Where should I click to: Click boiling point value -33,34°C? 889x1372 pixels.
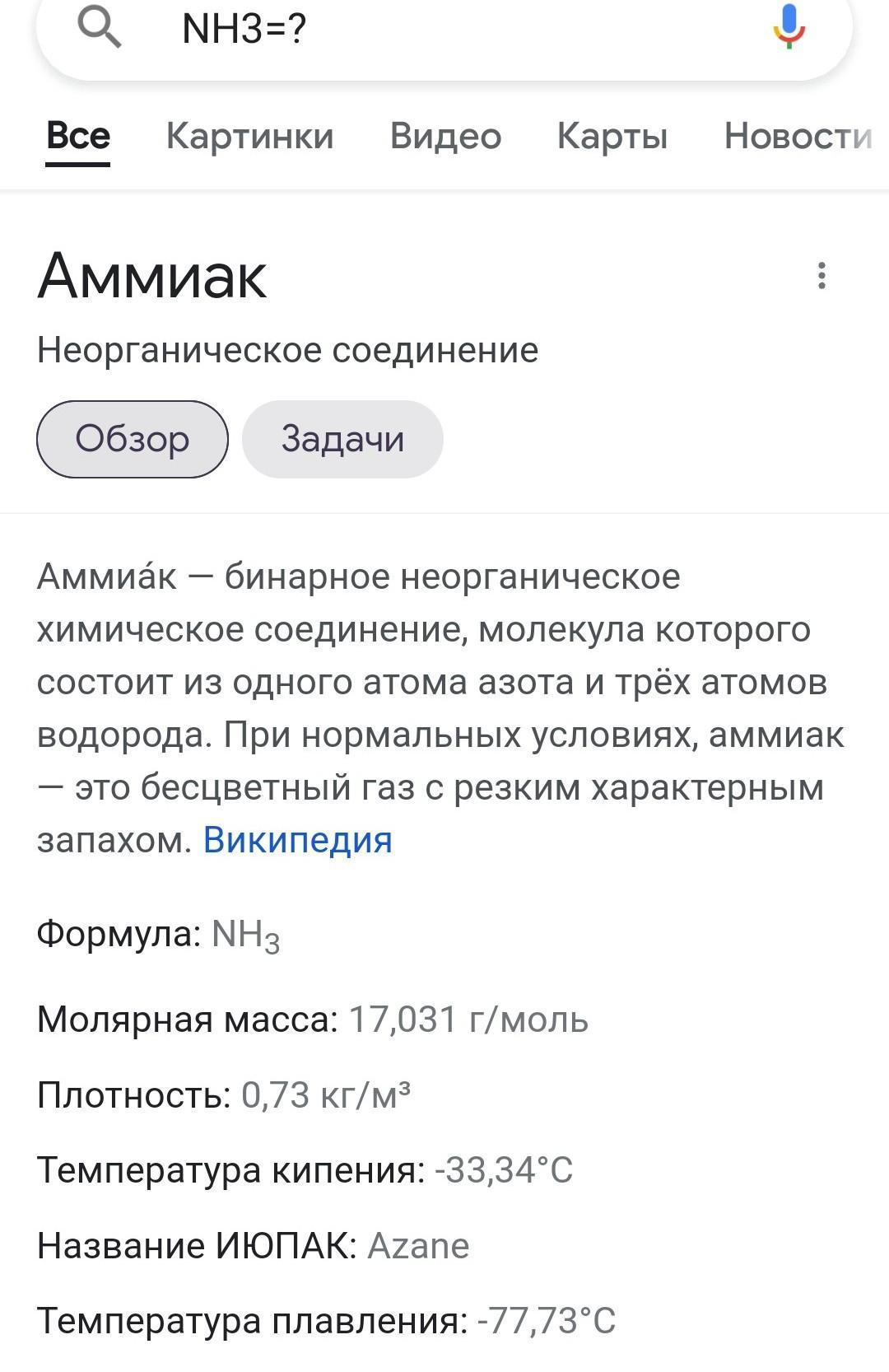click(504, 1169)
